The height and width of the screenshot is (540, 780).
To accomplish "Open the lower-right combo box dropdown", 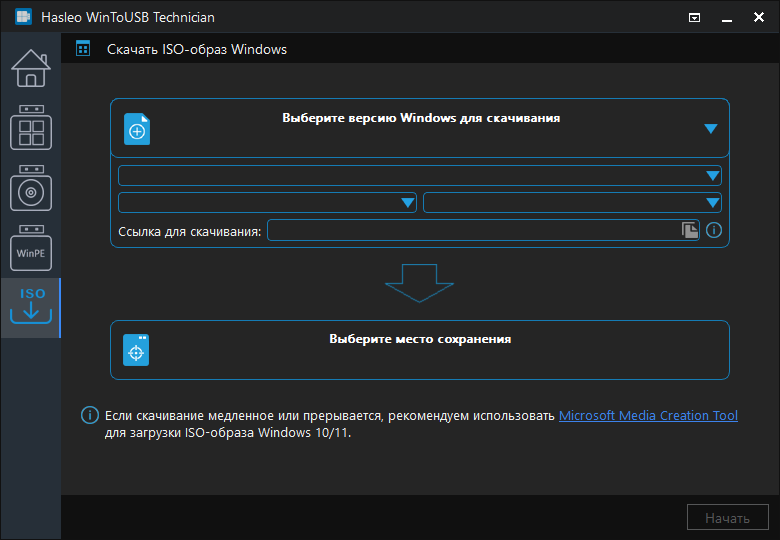I will pyautogui.click(x=572, y=202).
